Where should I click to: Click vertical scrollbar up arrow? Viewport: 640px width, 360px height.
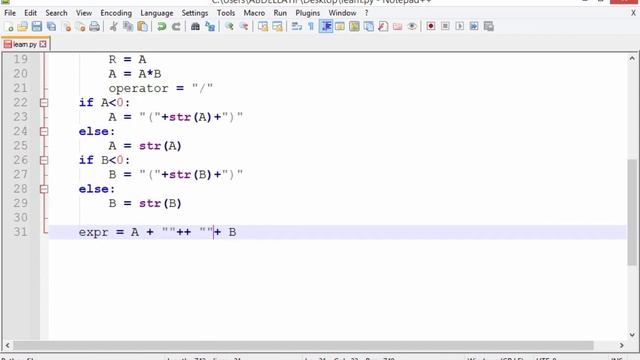(x=632, y=59)
